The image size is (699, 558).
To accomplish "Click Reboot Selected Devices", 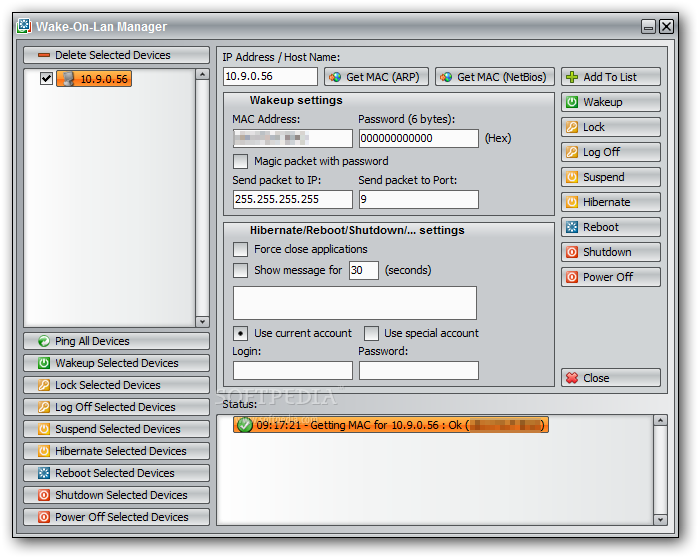I will tap(116, 473).
